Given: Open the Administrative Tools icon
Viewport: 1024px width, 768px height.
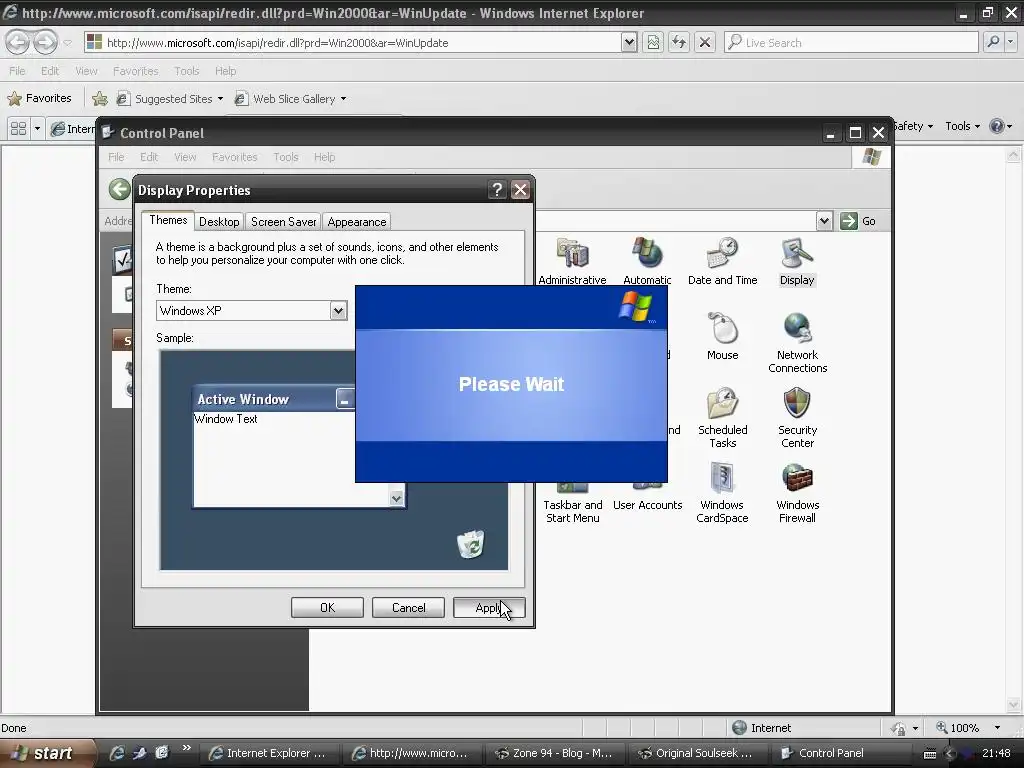Looking at the screenshot, I should (573, 262).
